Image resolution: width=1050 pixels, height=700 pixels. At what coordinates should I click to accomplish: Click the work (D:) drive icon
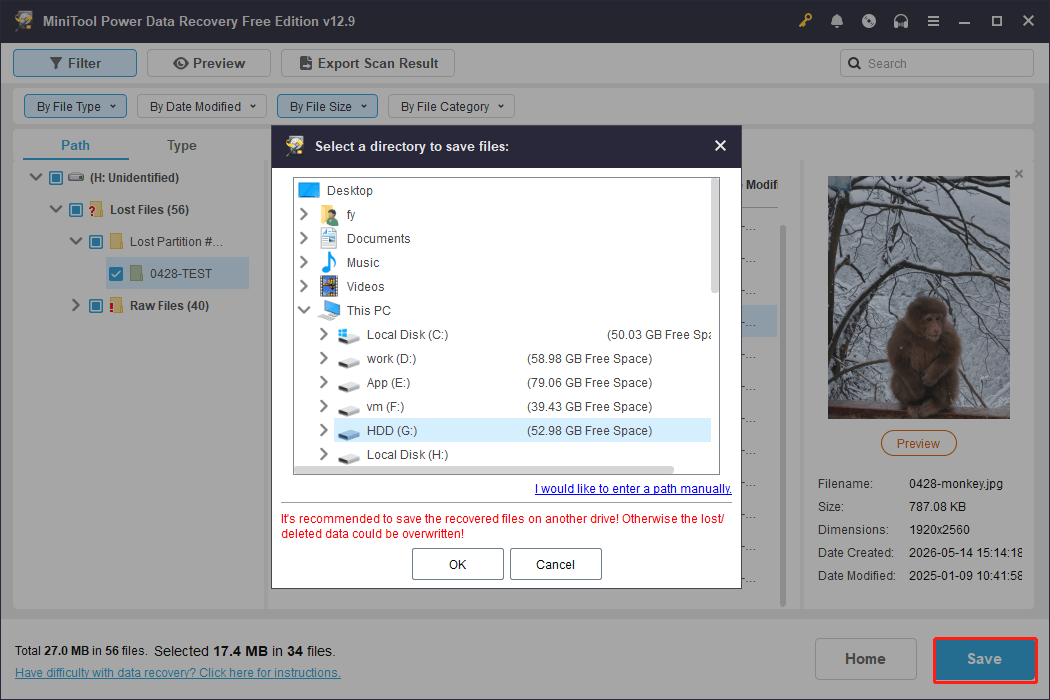click(x=349, y=361)
